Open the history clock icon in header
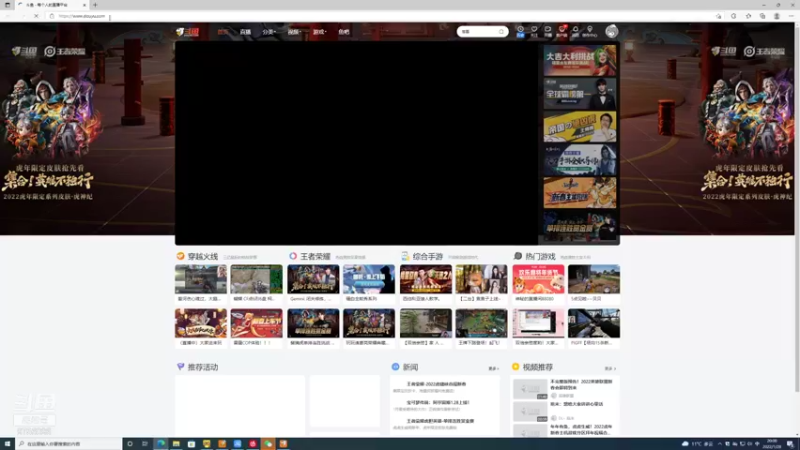This screenshot has height=450, width=800. pyautogui.click(x=520, y=31)
